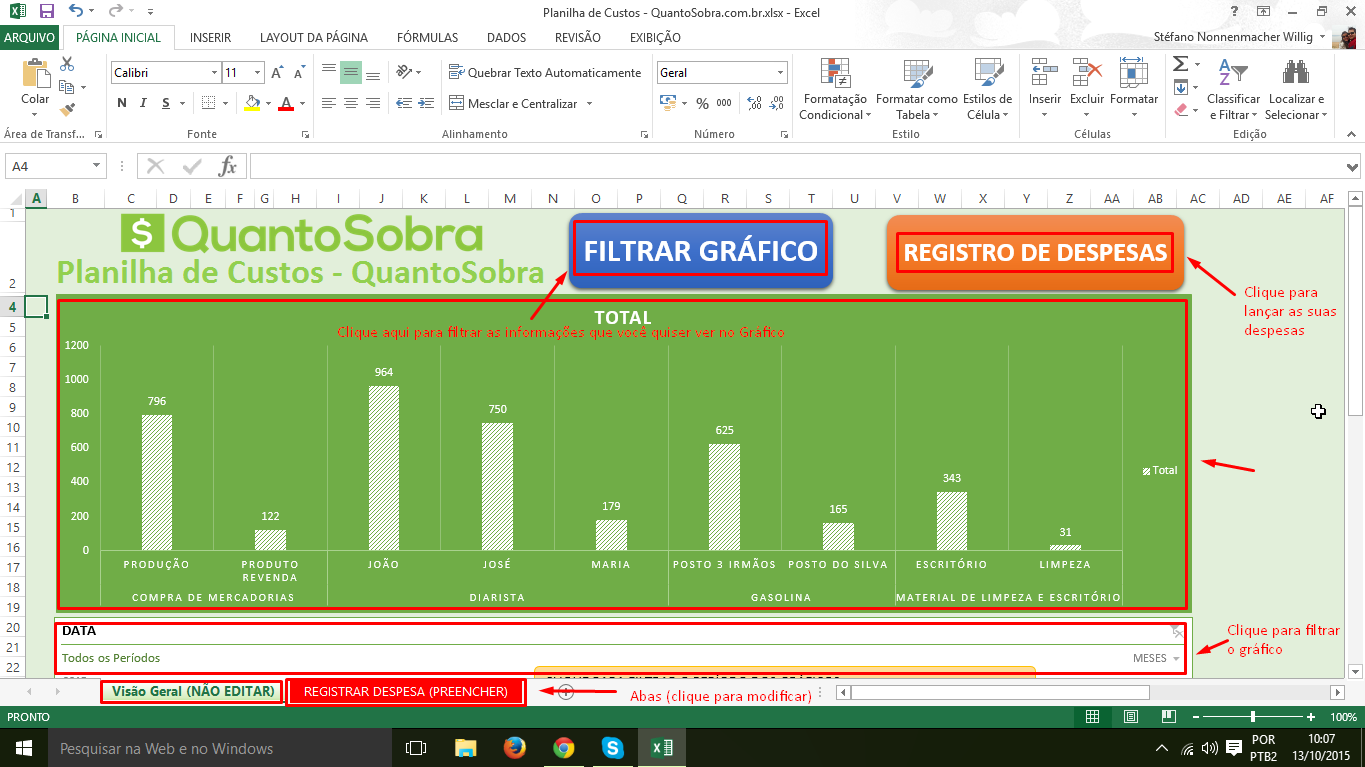Click the insert function fx icon

click(228, 166)
